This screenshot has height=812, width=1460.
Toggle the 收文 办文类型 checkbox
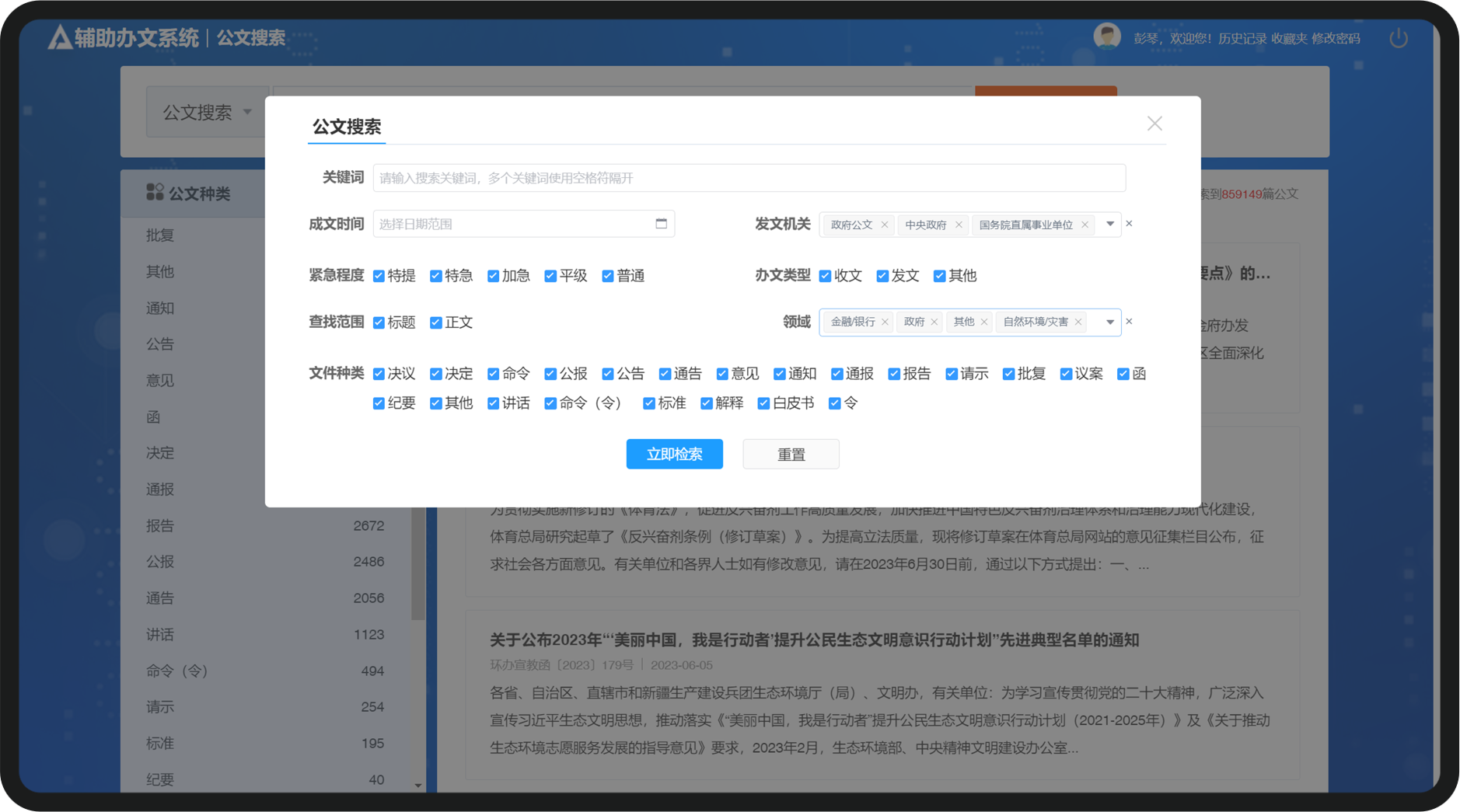[826, 276]
